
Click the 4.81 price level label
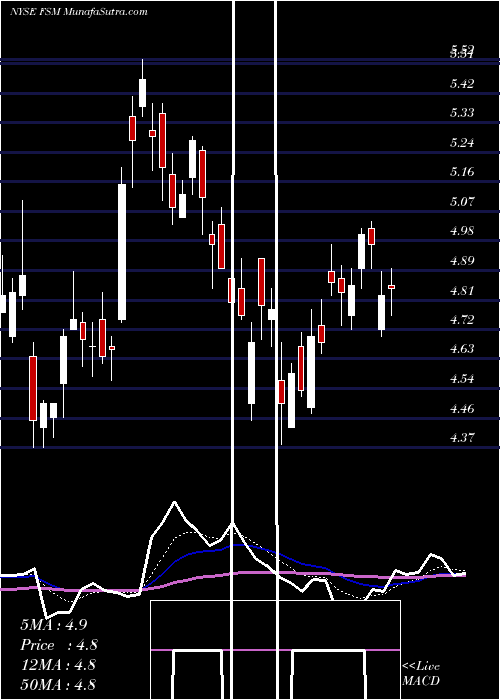pos(462,291)
